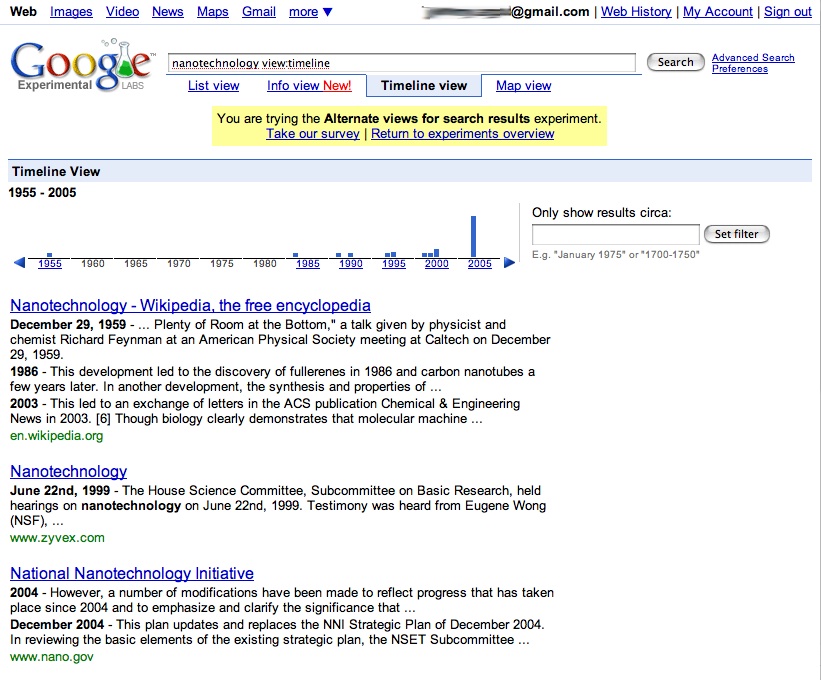
Task: Select 2000 on the timeline
Action: click(x=437, y=264)
